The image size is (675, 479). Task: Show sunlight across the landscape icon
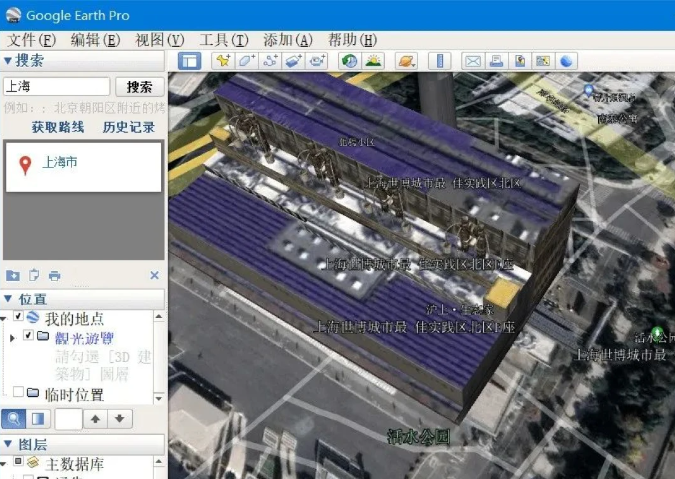pyautogui.click(x=373, y=61)
